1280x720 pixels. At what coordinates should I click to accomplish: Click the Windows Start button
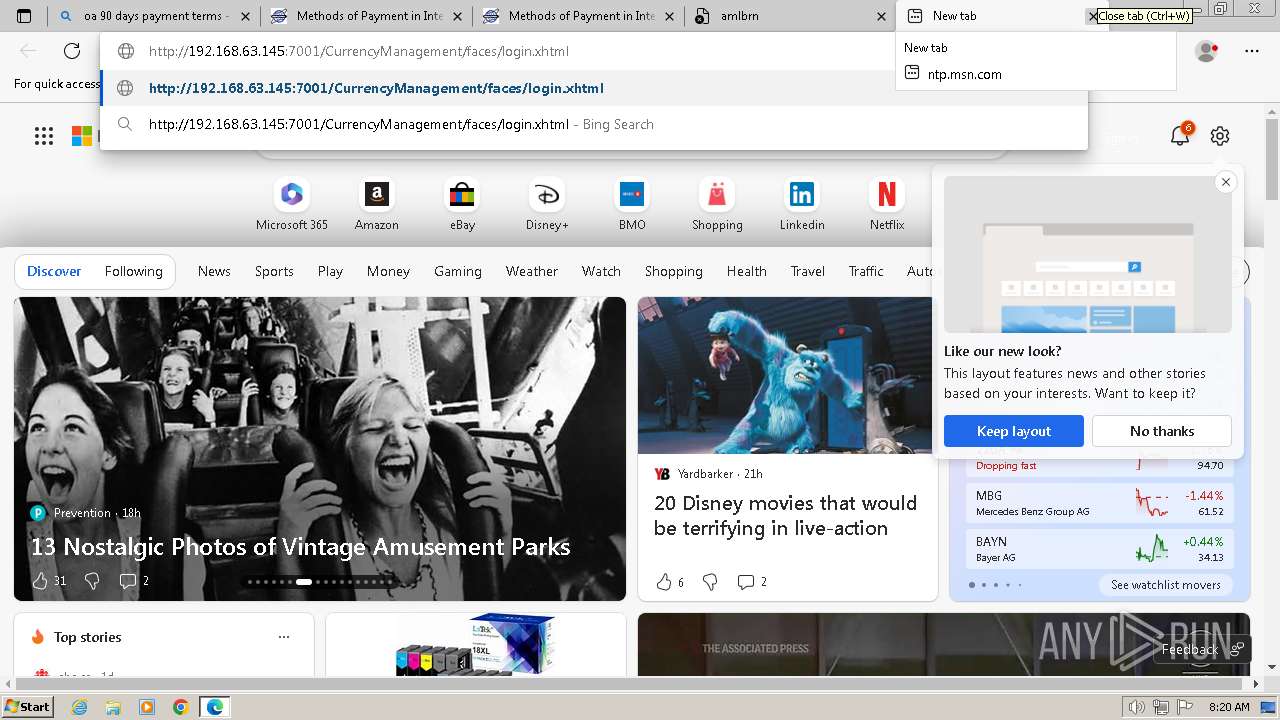tap(27, 707)
